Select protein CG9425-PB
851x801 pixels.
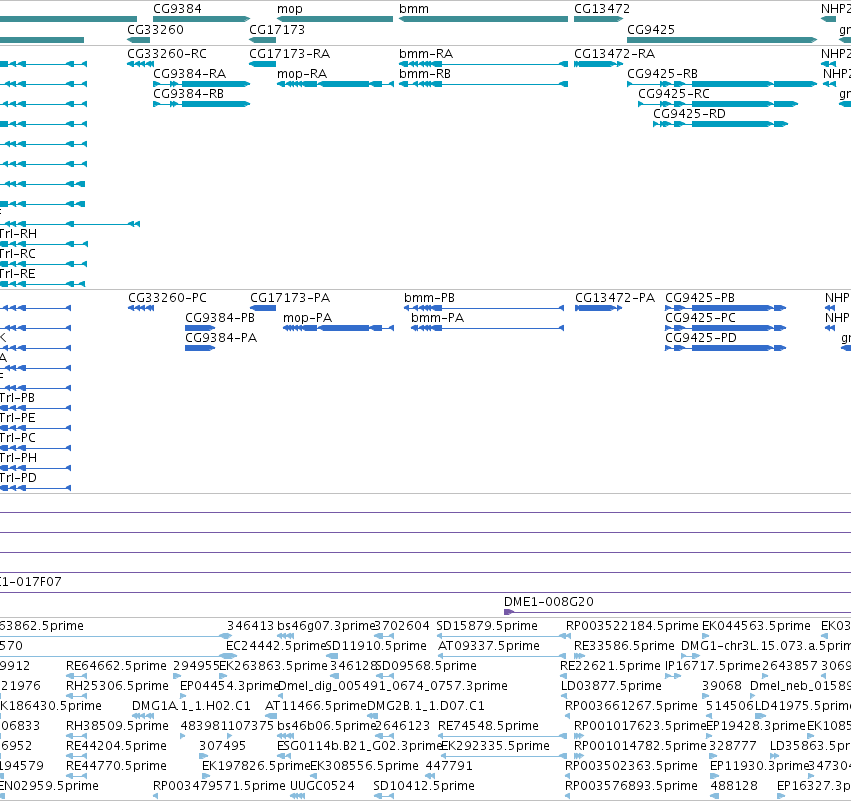726,308
